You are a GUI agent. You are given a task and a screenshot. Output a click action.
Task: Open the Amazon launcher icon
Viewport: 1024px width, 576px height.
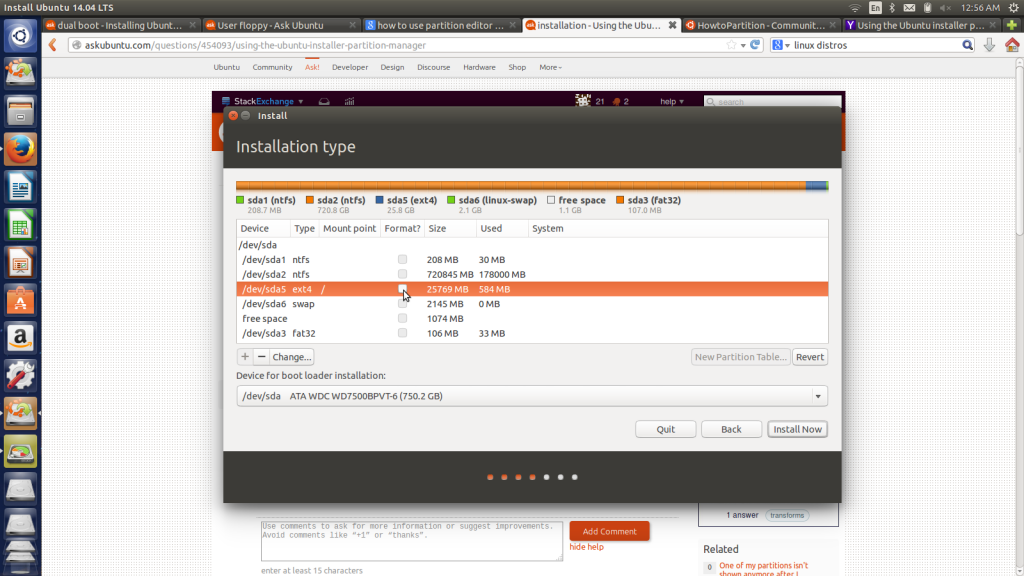[x=20, y=337]
